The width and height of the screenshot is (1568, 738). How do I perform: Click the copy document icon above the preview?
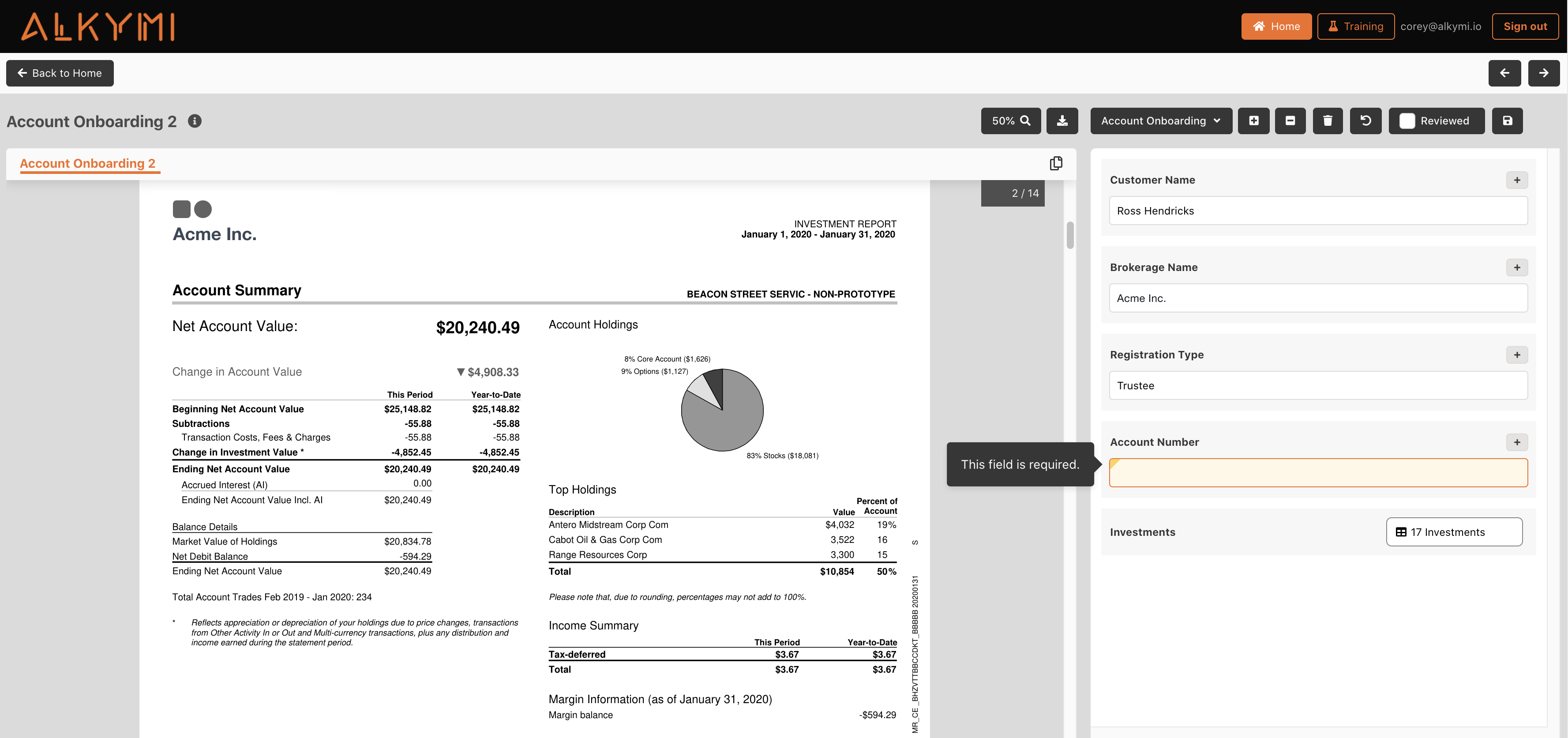point(1056,163)
